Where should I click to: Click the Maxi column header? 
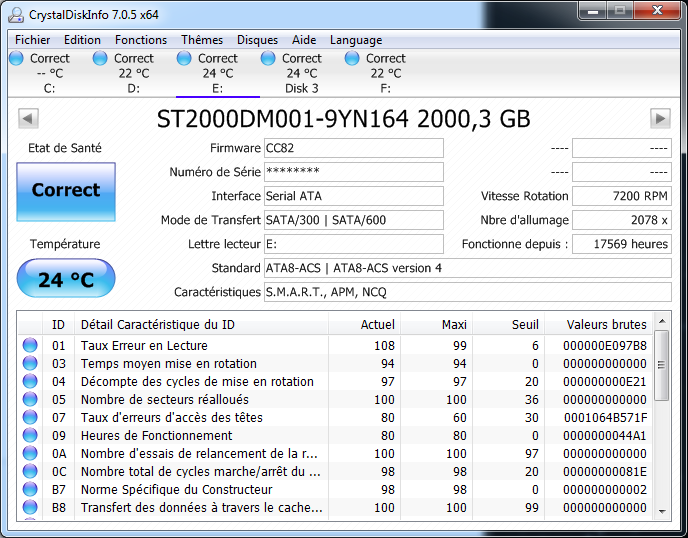click(x=436, y=325)
